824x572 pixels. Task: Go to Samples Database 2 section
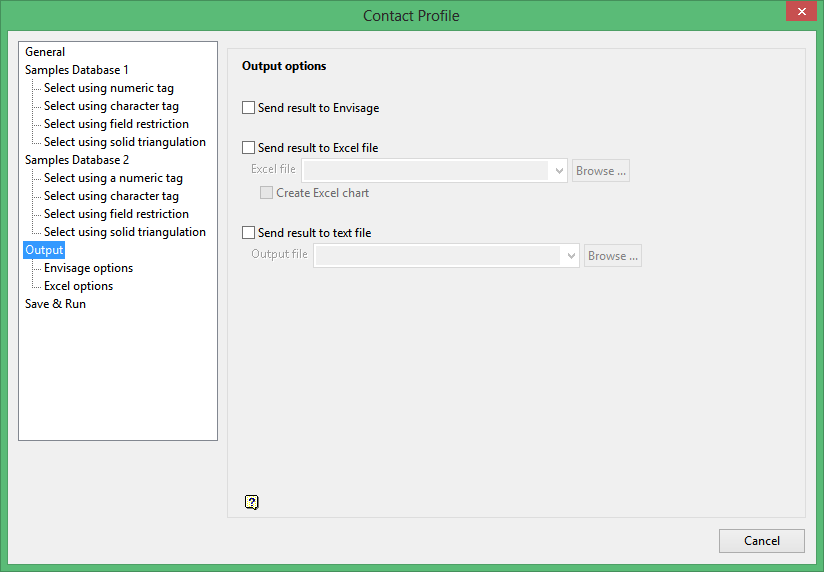(x=77, y=160)
